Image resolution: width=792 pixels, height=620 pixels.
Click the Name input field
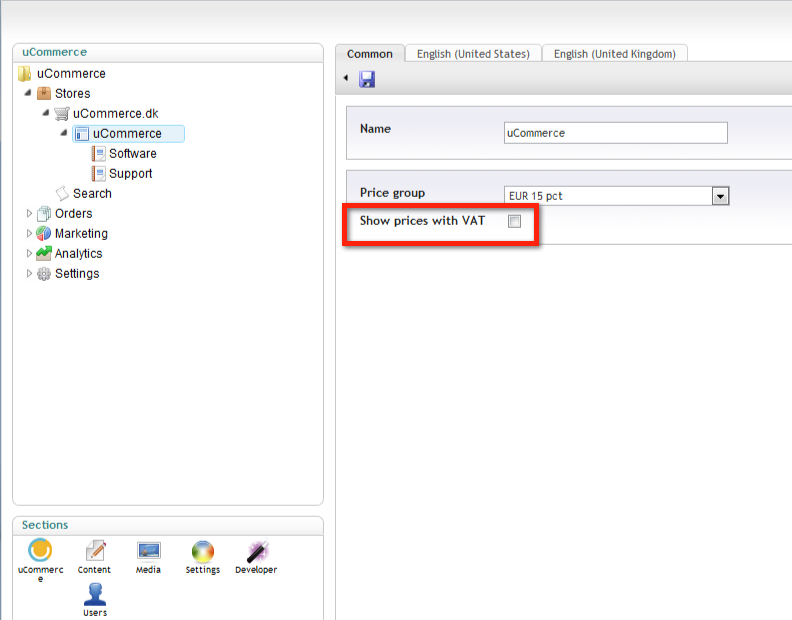[x=616, y=133]
